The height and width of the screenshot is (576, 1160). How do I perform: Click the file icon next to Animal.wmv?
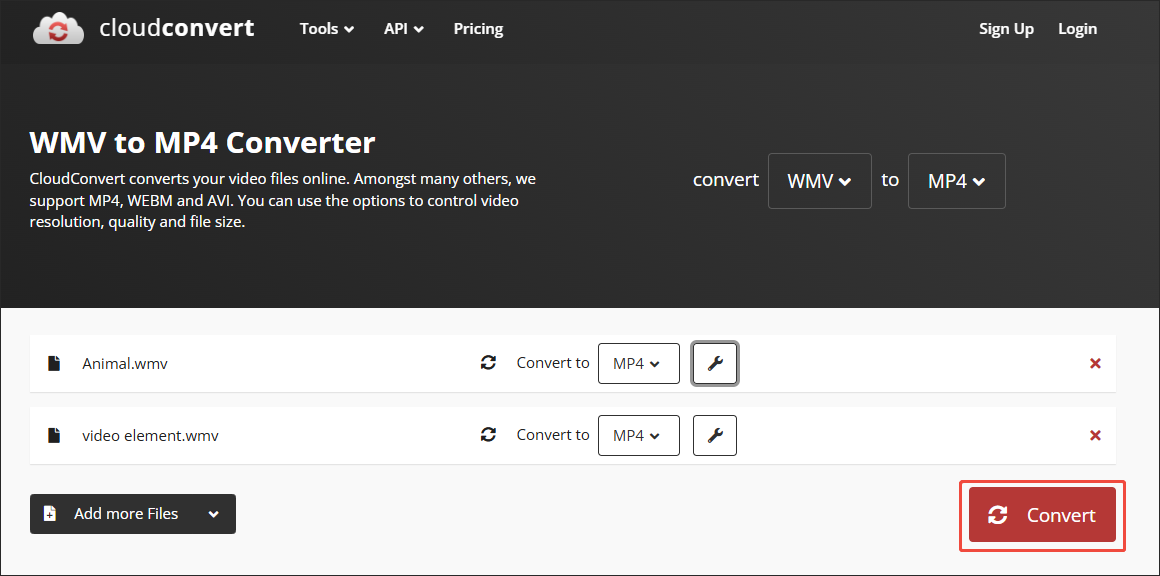(54, 363)
